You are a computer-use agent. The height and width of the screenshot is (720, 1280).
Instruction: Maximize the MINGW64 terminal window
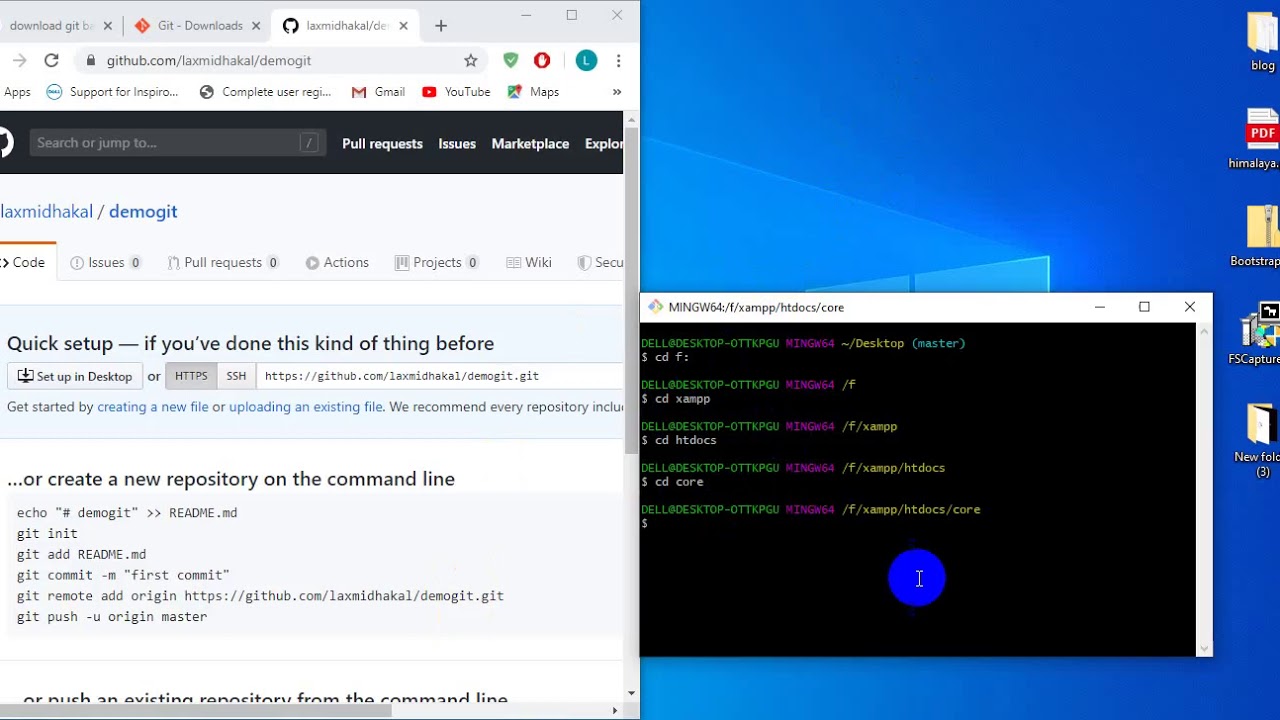tap(1145, 307)
